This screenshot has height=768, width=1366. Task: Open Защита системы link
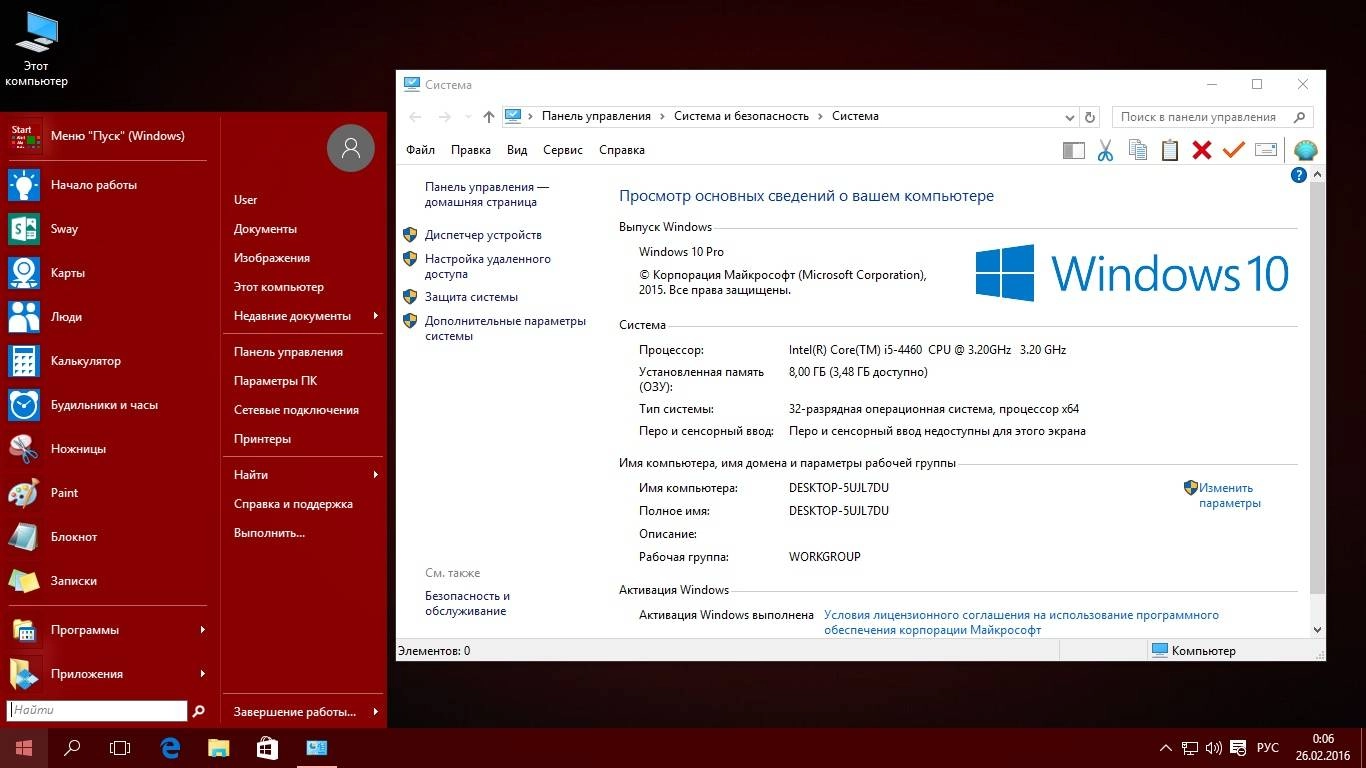click(x=471, y=297)
